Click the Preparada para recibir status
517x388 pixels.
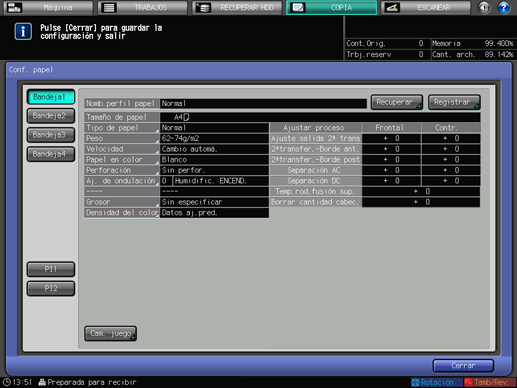coord(88,382)
